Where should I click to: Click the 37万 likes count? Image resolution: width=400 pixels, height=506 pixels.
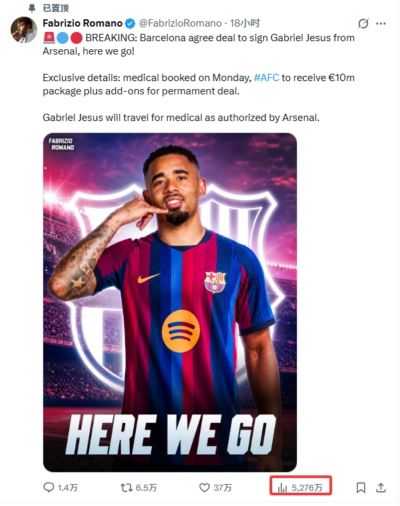click(222, 488)
